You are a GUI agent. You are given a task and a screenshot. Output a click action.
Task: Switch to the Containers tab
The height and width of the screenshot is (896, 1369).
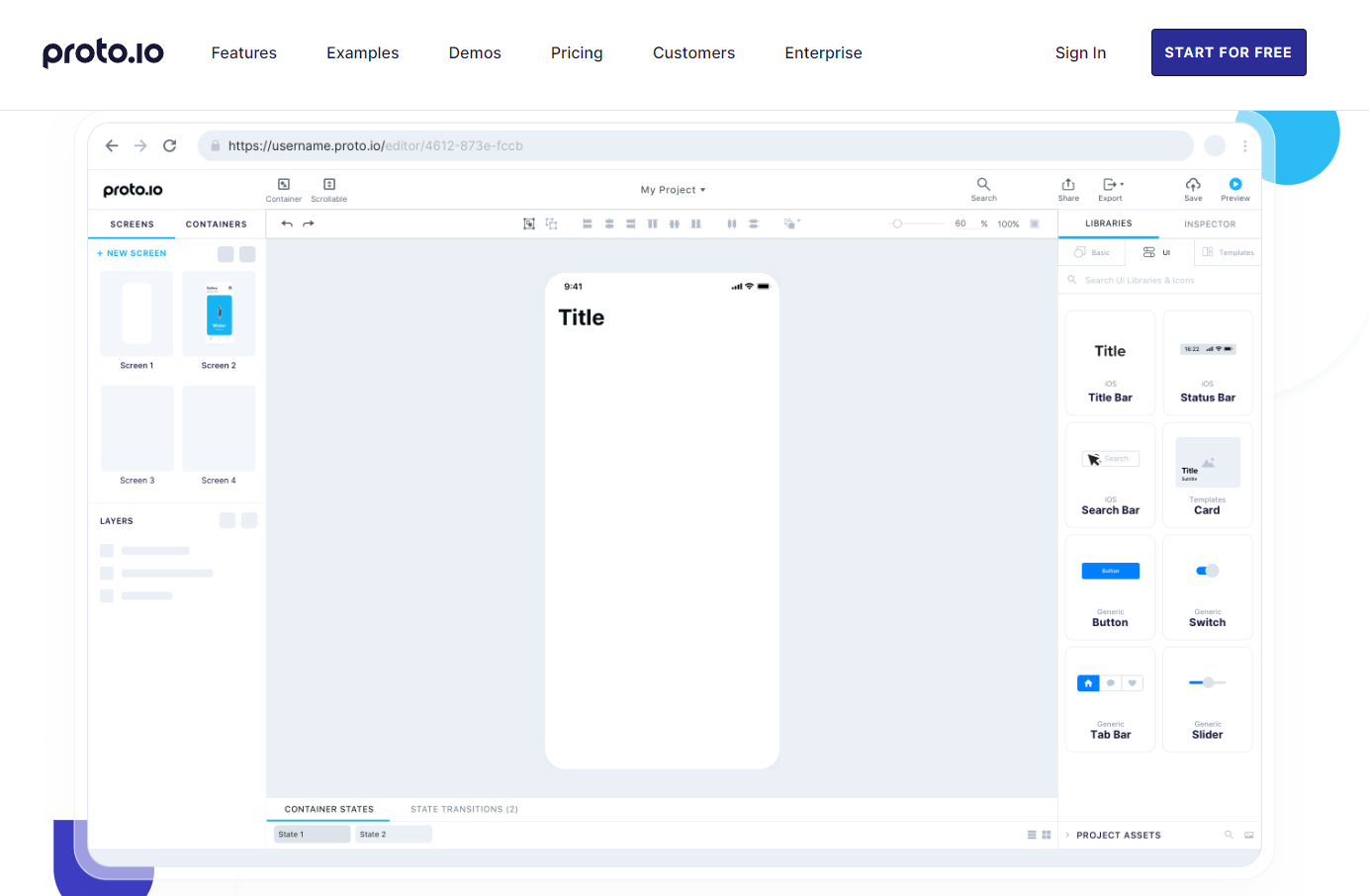[x=217, y=224]
